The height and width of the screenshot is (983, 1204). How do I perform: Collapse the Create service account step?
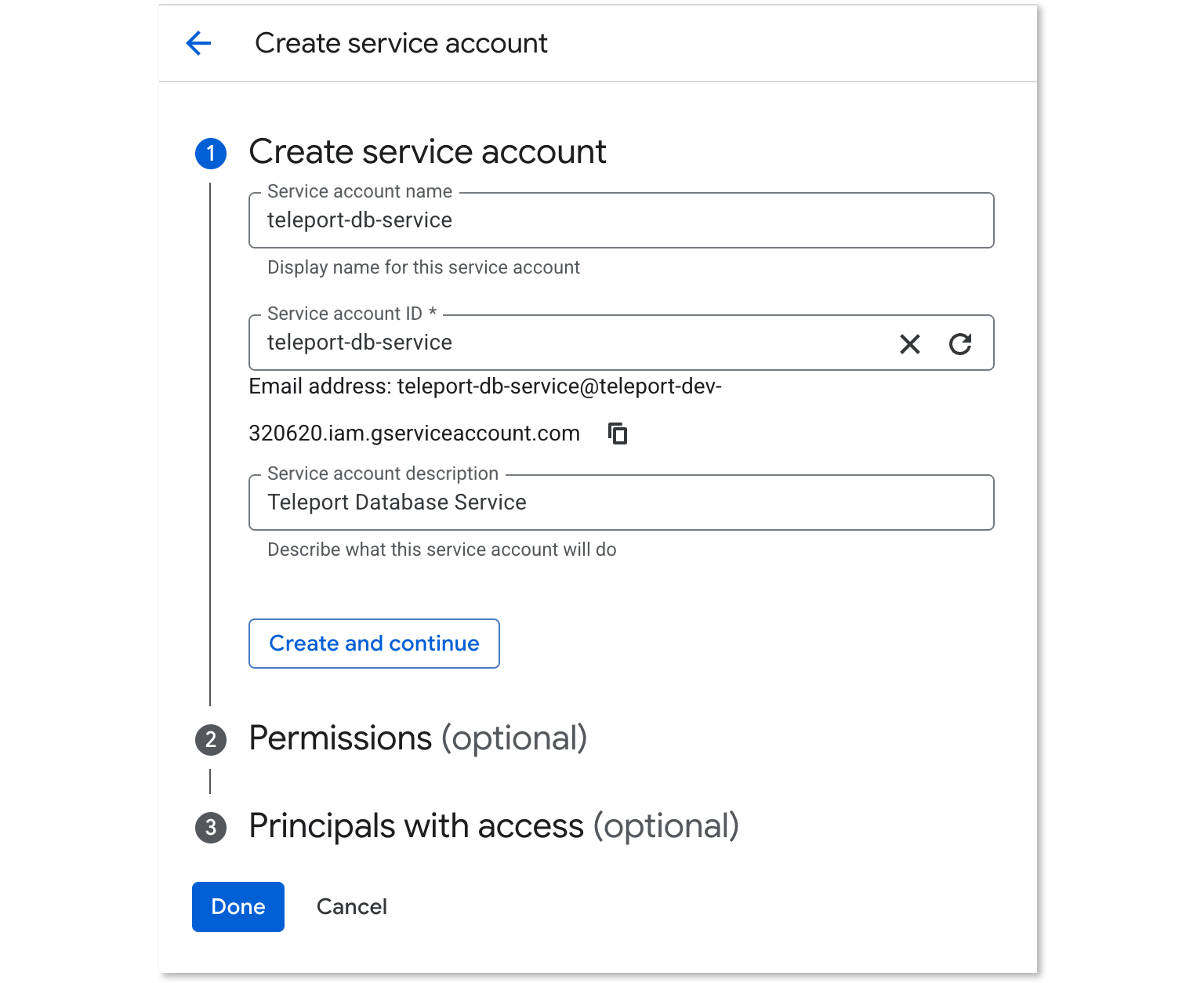[x=427, y=152]
